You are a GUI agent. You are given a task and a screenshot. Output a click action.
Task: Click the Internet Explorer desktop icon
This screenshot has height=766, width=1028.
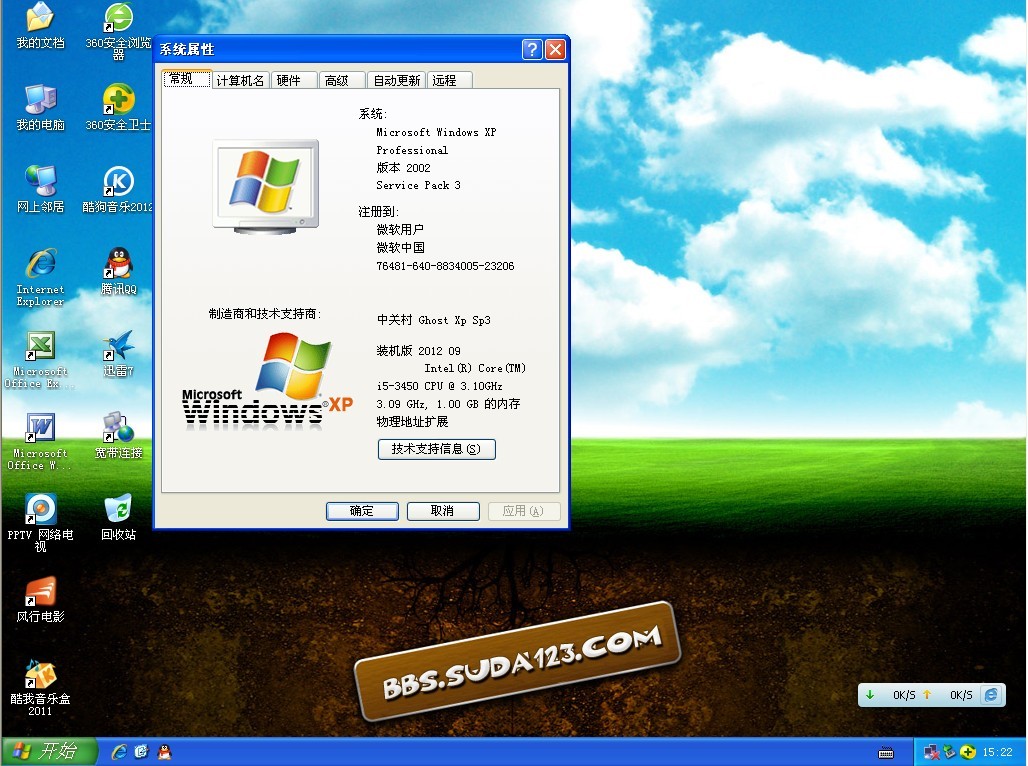click(40, 277)
